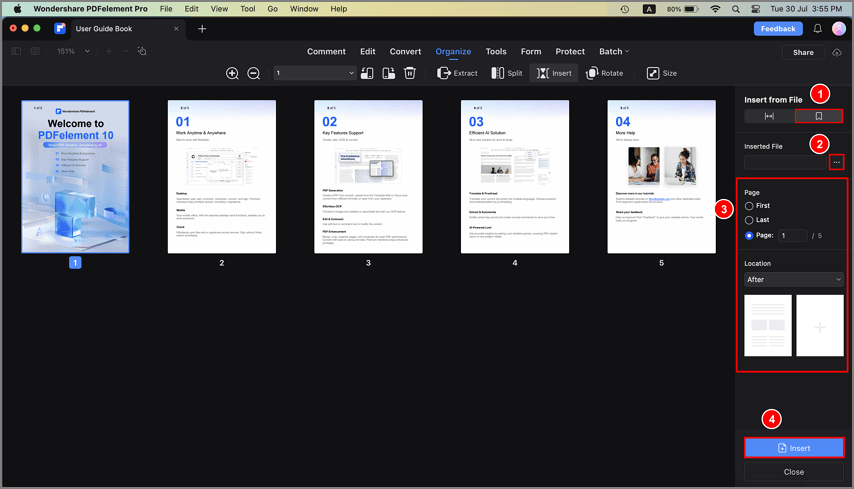The image size is (854, 489).
Task: Click the zoom minus button near 151%
Action: coord(125,51)
